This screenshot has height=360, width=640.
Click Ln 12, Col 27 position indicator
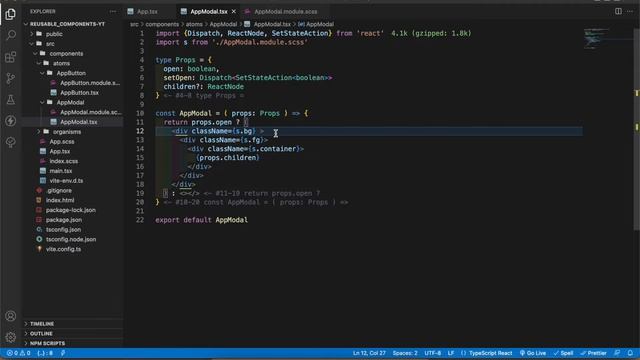point(369,353)
